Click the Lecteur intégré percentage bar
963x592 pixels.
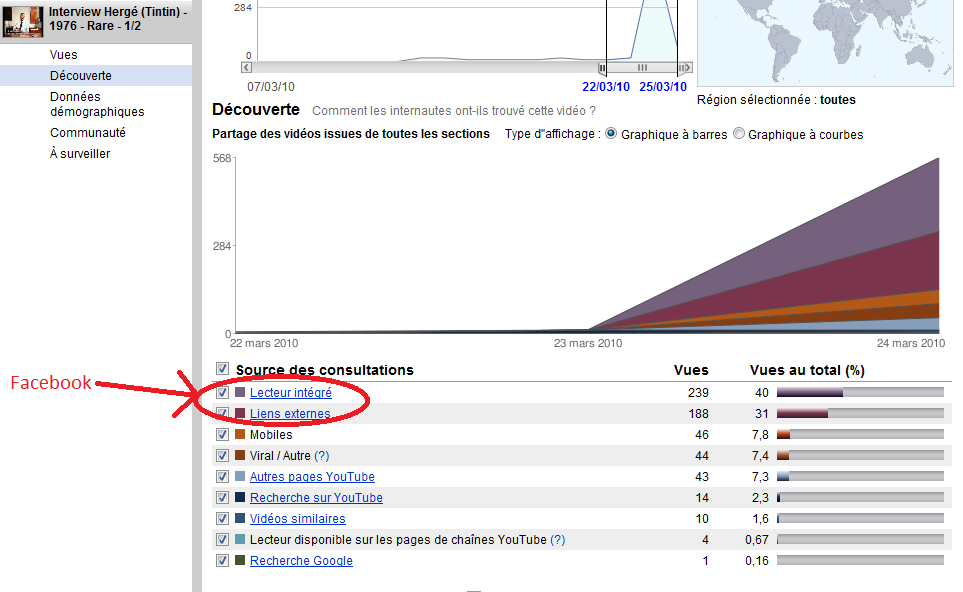(860, 392)
